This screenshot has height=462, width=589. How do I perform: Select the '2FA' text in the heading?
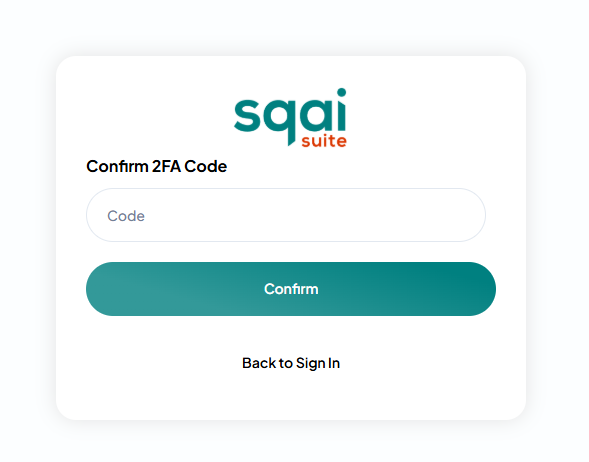(166, 166)
